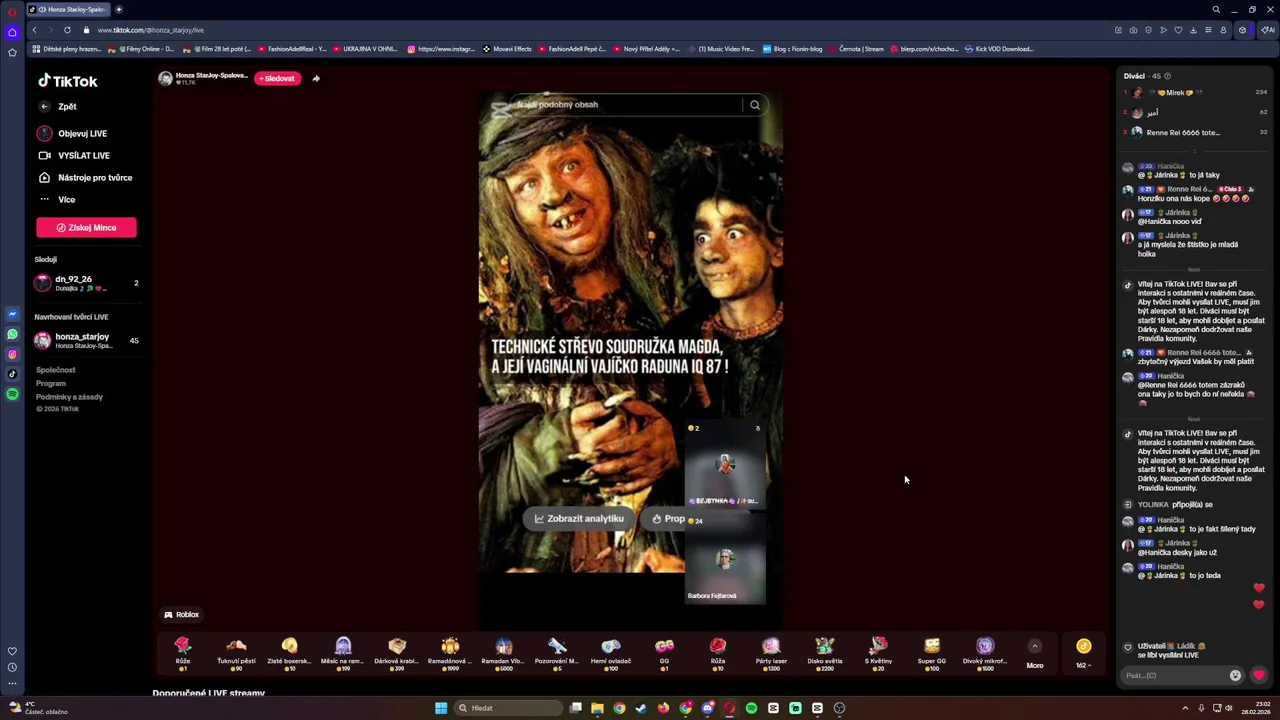This screenshot has width=1280, height=720.
Task: Open File Explorer from taskbar
Action: 597,708
